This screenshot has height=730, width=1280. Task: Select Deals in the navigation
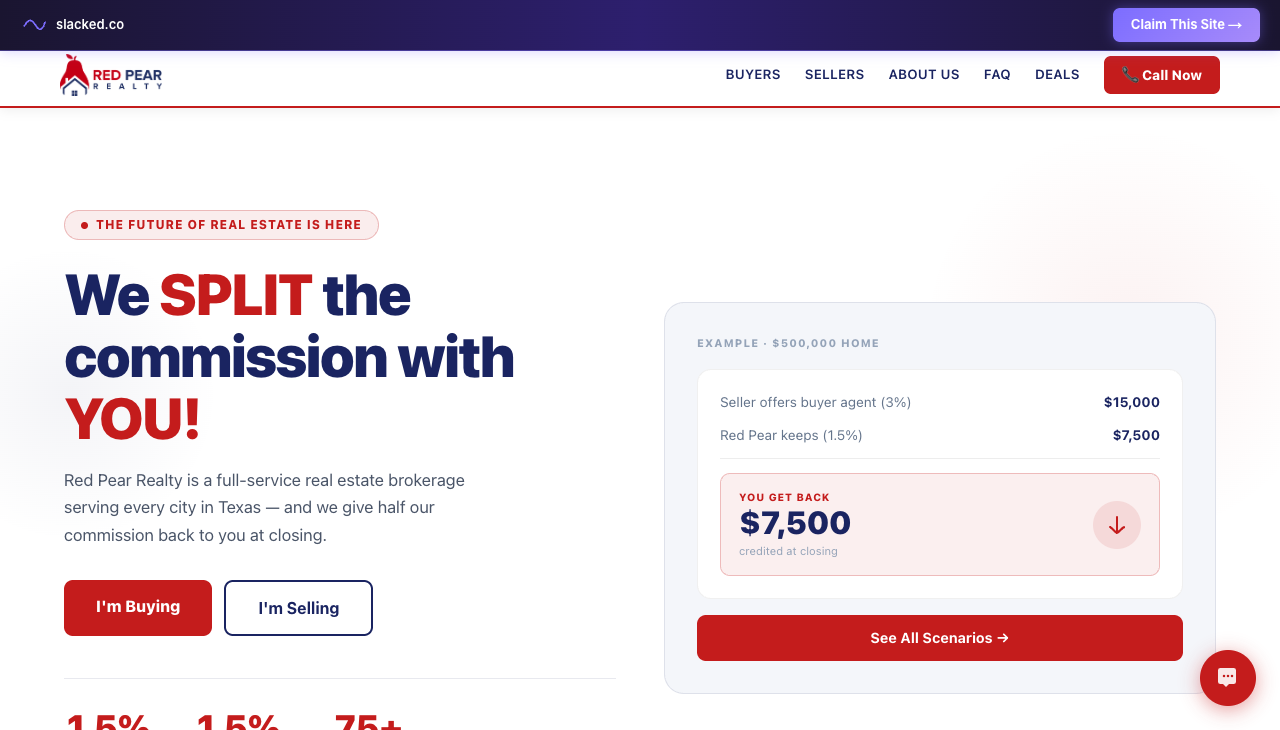point(1057,75)
